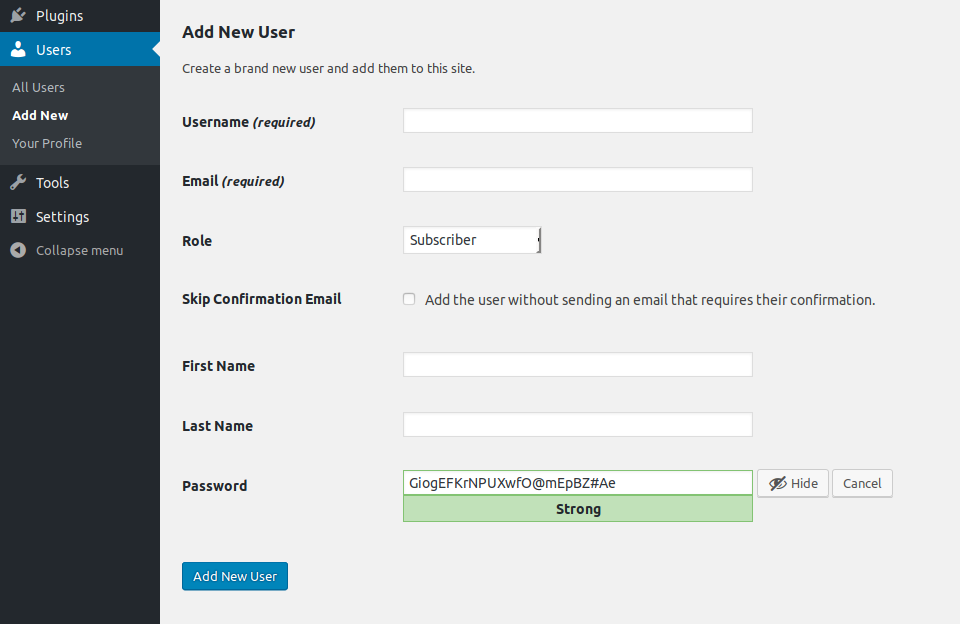Go to Your Profile submenu item
Viewport: 960px width, 624px height.
47,144
